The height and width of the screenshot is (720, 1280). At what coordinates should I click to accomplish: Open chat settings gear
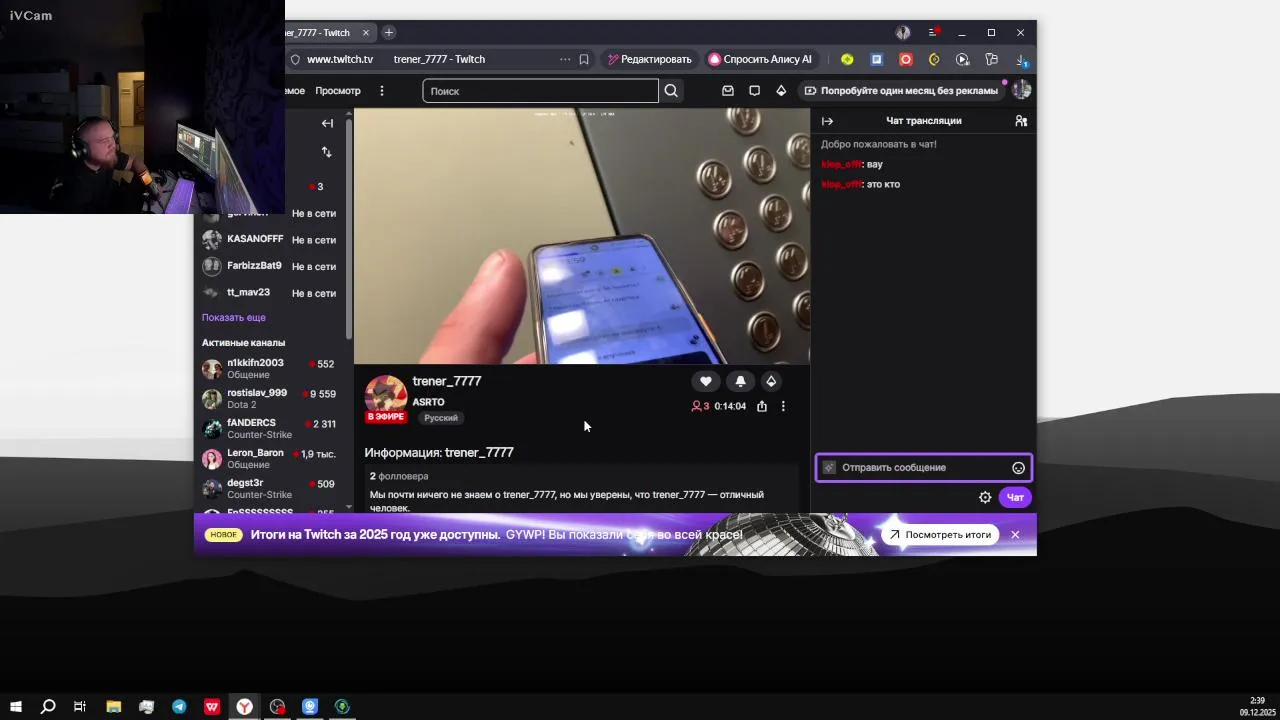(x=985, y=497)
